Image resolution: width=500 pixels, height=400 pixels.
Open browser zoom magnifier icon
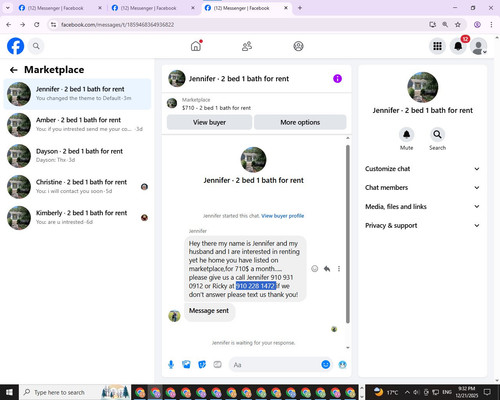tap(445, 24)
